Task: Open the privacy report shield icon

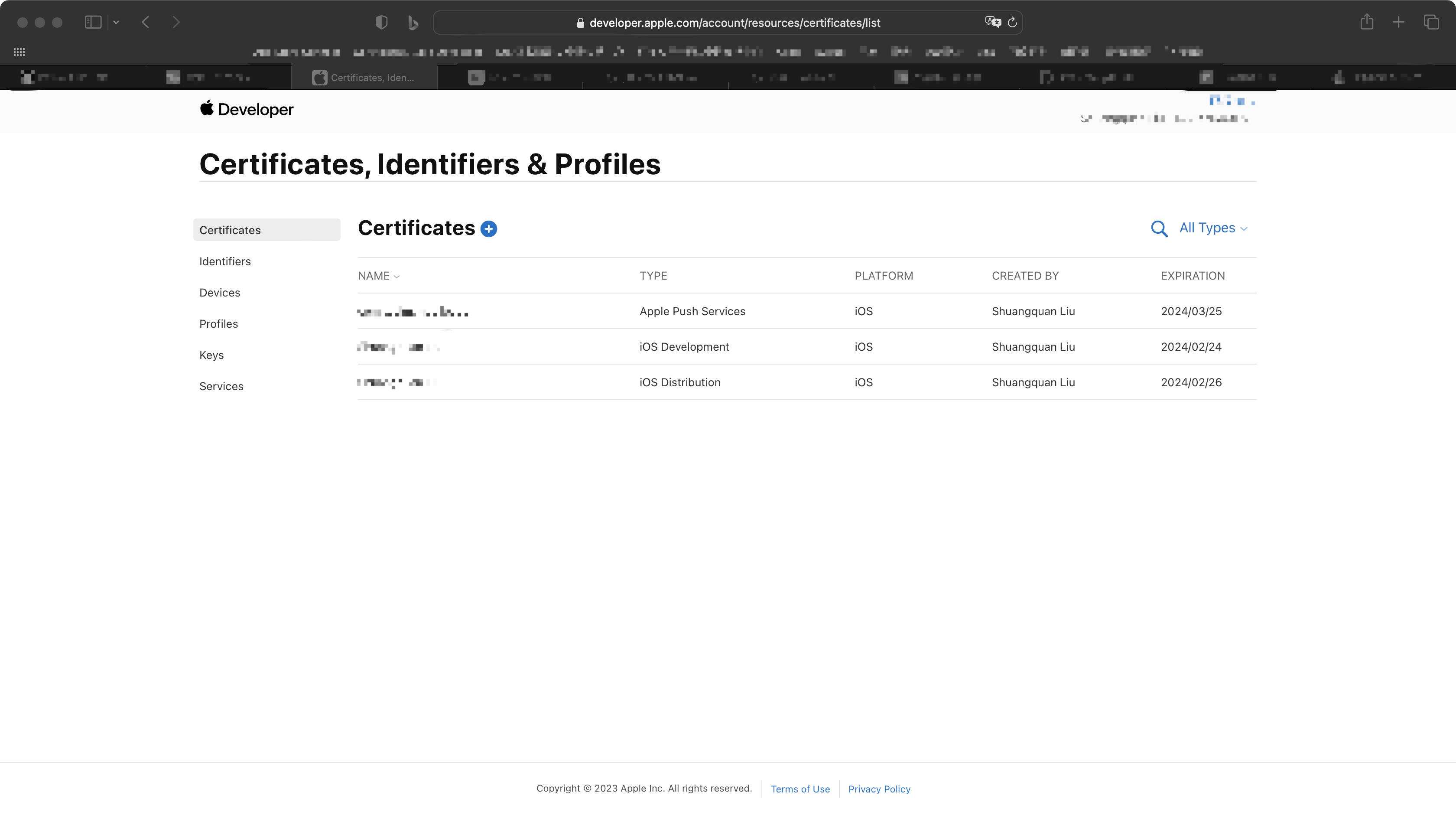Action: 381,23
